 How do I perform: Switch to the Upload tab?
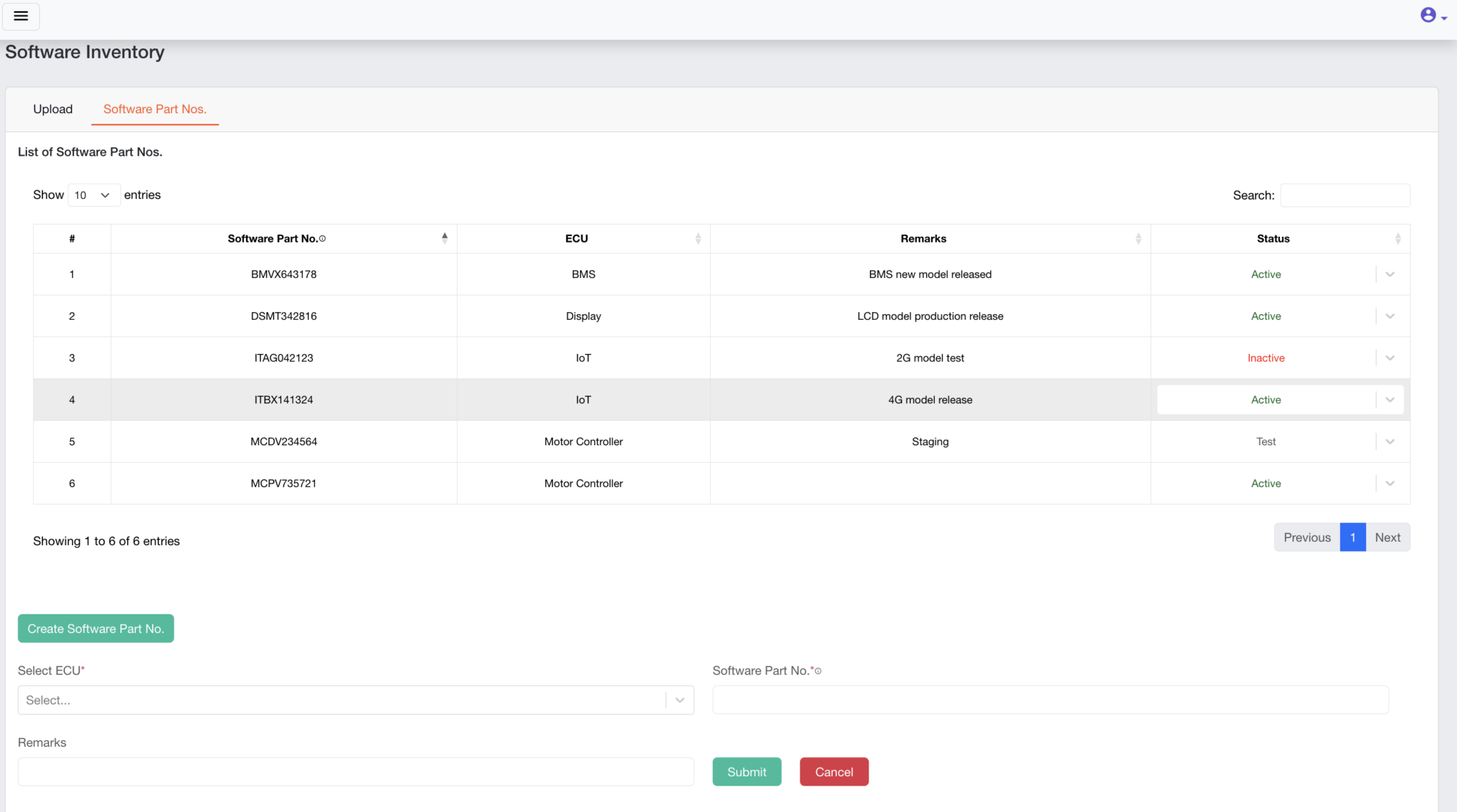(53, 109)
